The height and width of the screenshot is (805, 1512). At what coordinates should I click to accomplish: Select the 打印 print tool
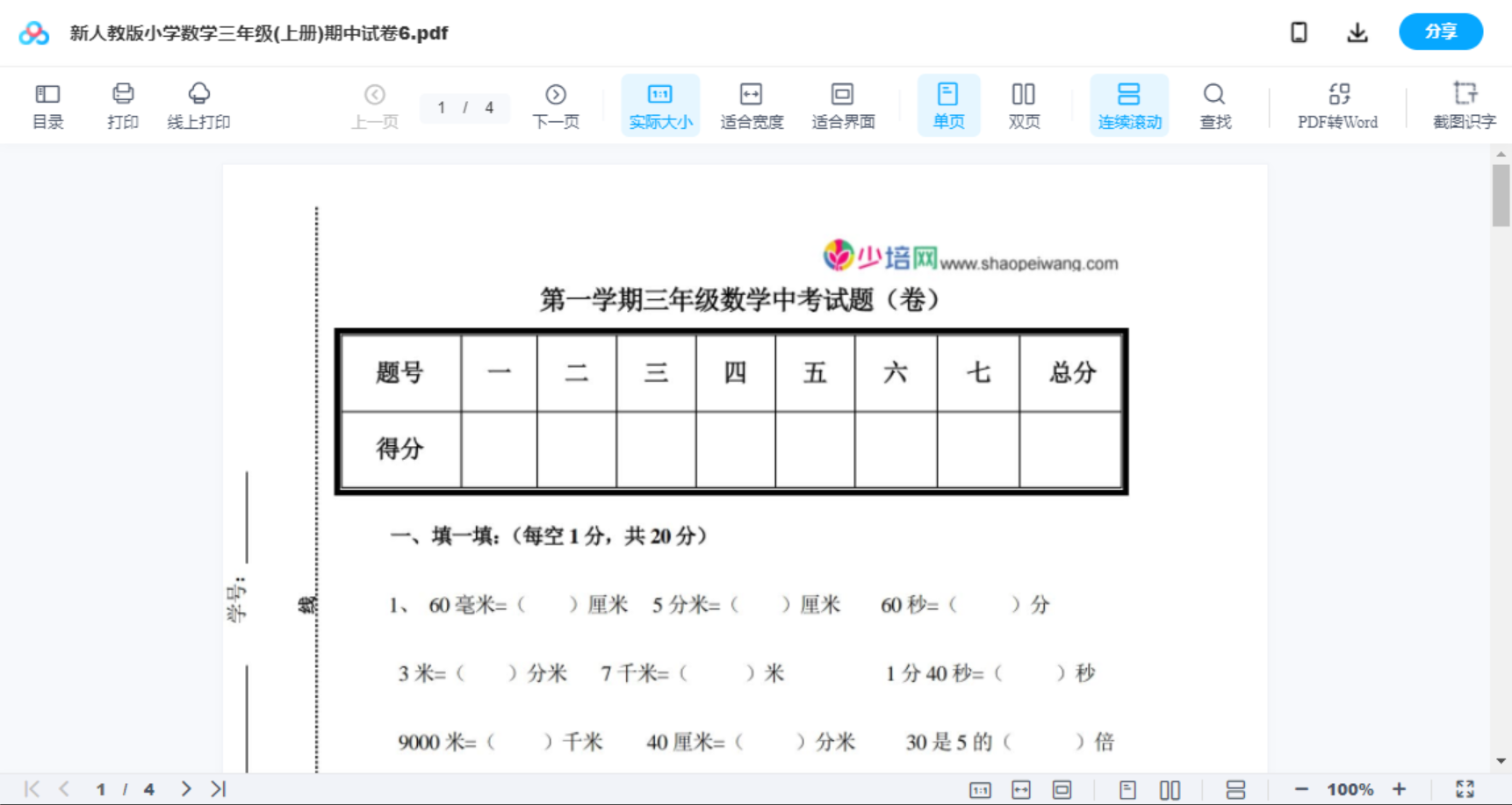[122, 104]
